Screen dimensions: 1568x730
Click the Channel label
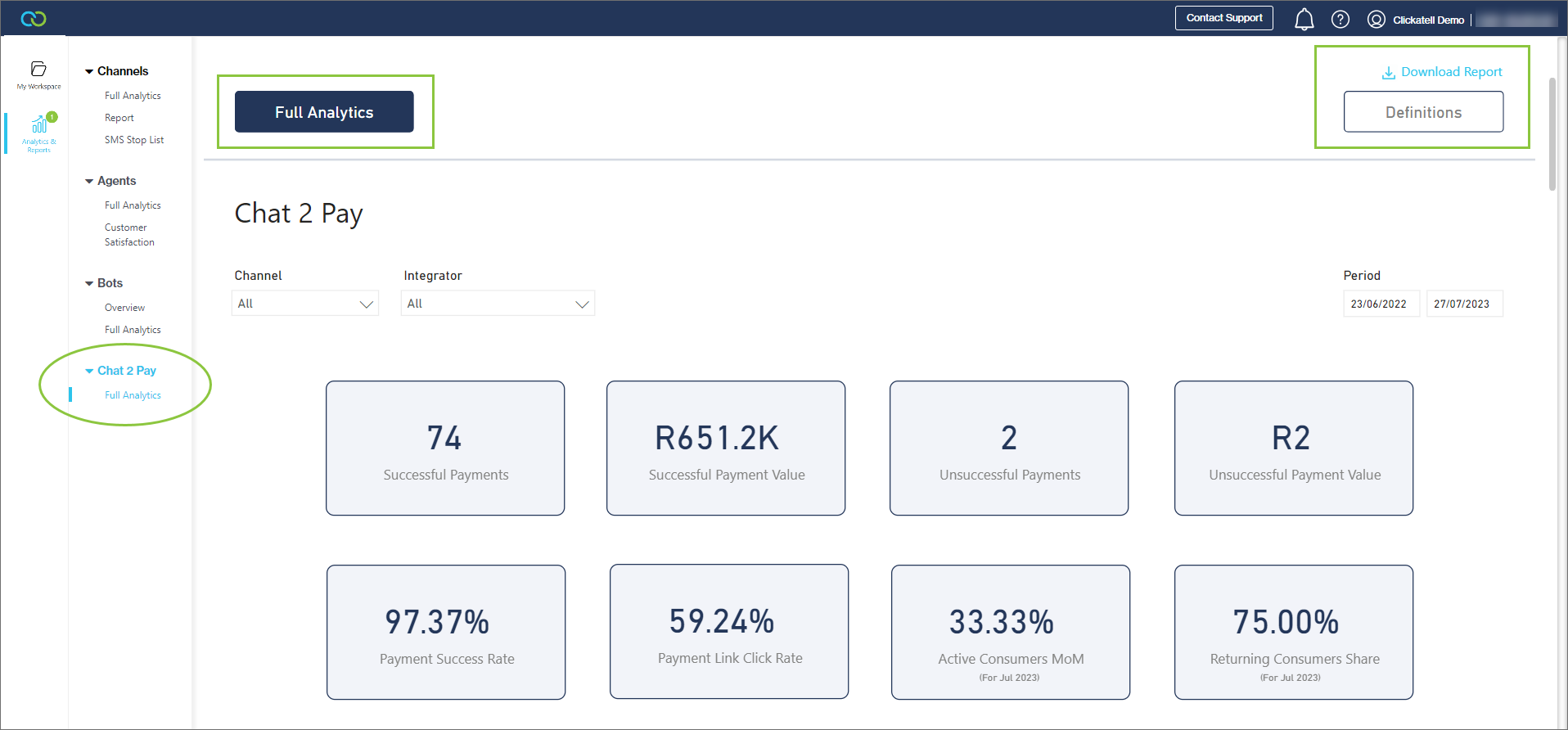(258, 276)
